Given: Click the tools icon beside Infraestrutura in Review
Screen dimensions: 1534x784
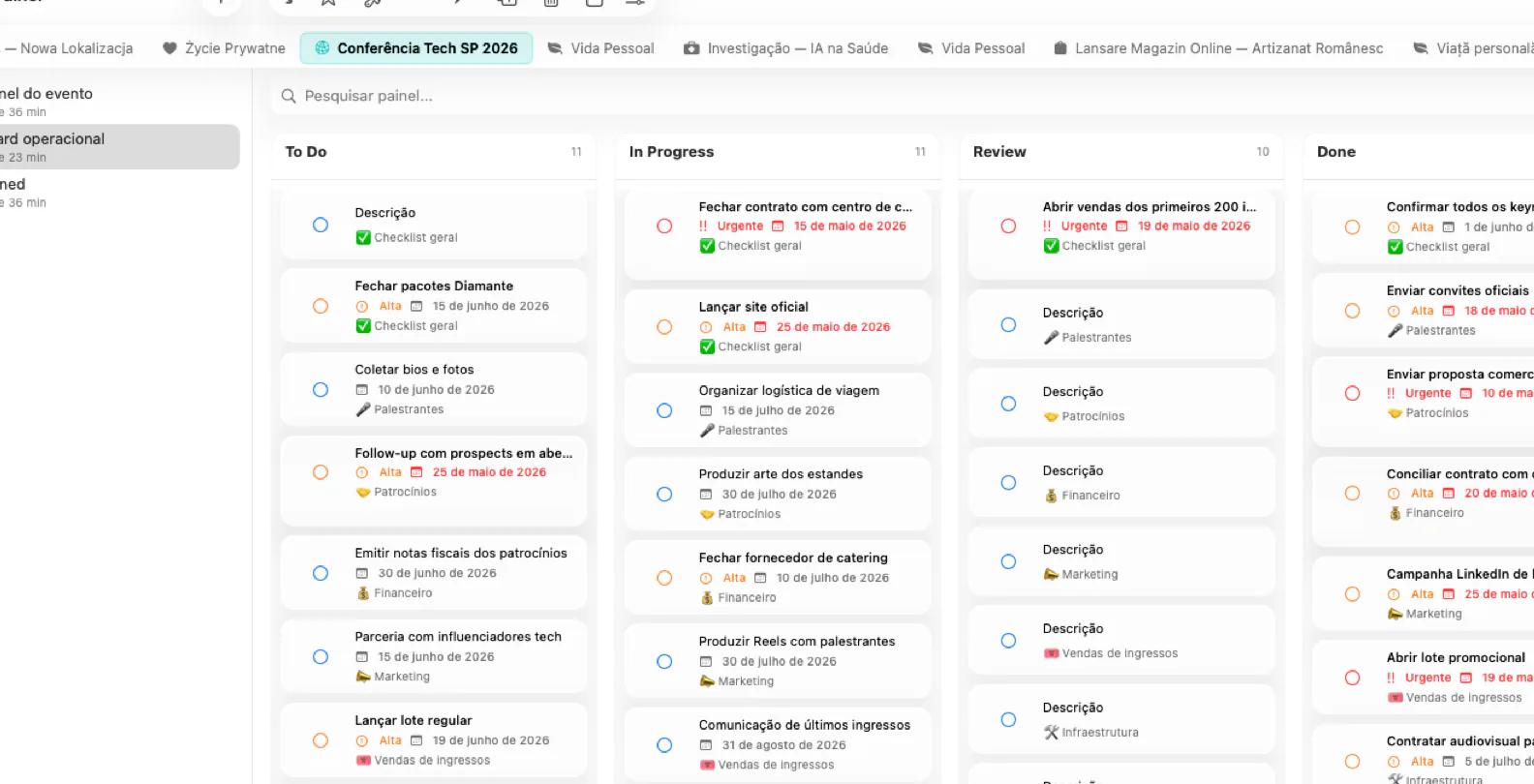Looking at the screenshot, I should pos(1051,733).
